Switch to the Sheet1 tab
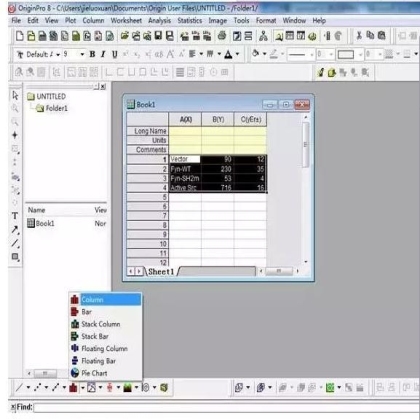 (x=161, y=272)
